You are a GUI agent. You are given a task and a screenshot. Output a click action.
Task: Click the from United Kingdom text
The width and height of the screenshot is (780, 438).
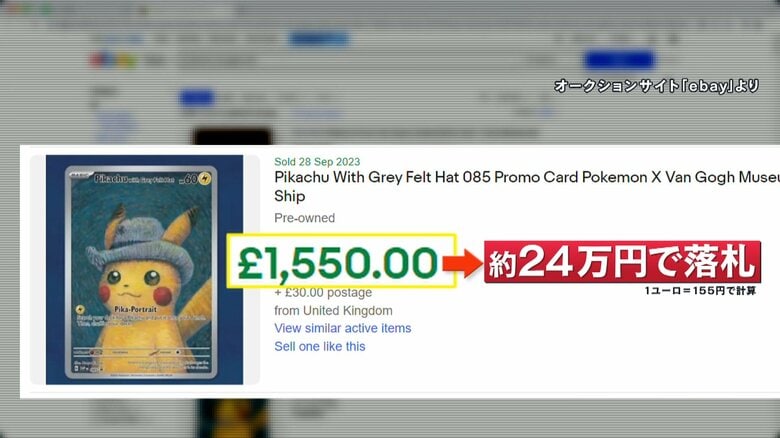(333, 311)
